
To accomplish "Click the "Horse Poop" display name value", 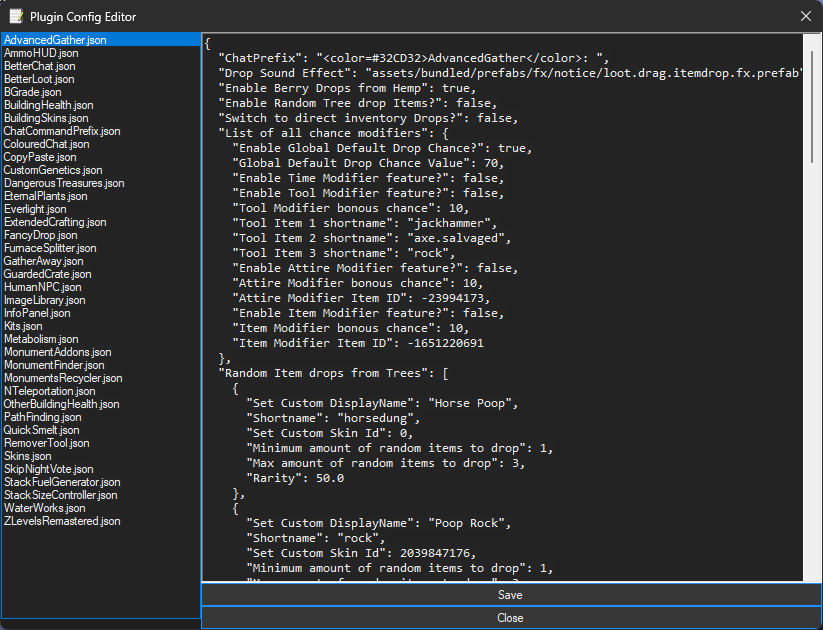I will pyautogui.click(x=470, y=403).
